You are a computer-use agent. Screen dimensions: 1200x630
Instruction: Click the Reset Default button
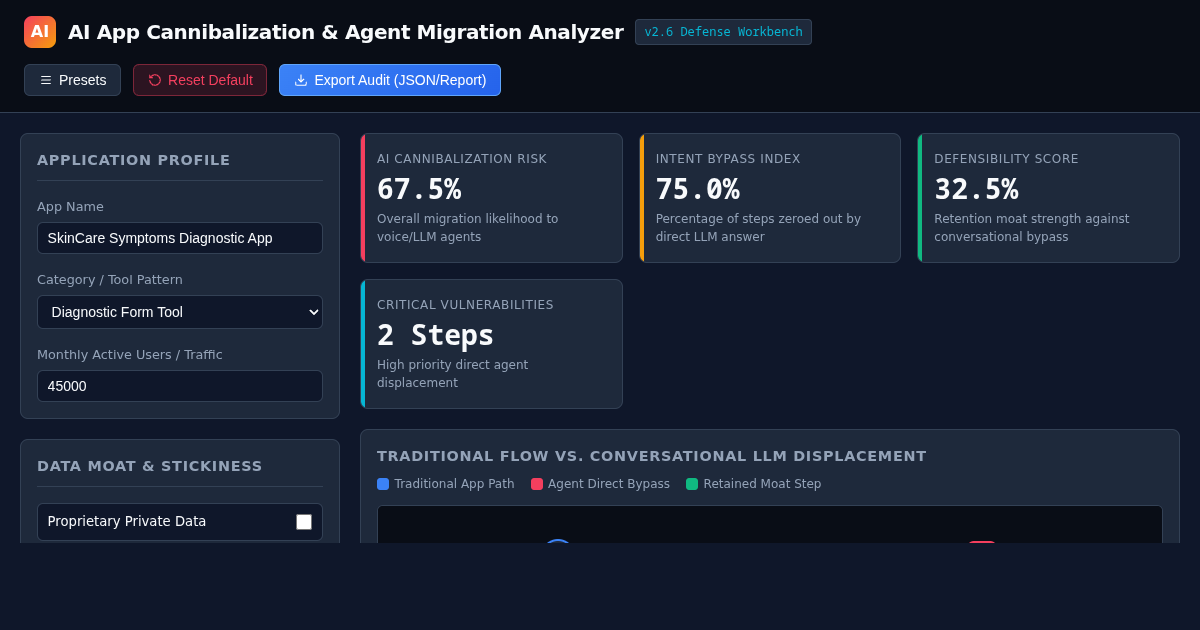[x=200, y=80]
